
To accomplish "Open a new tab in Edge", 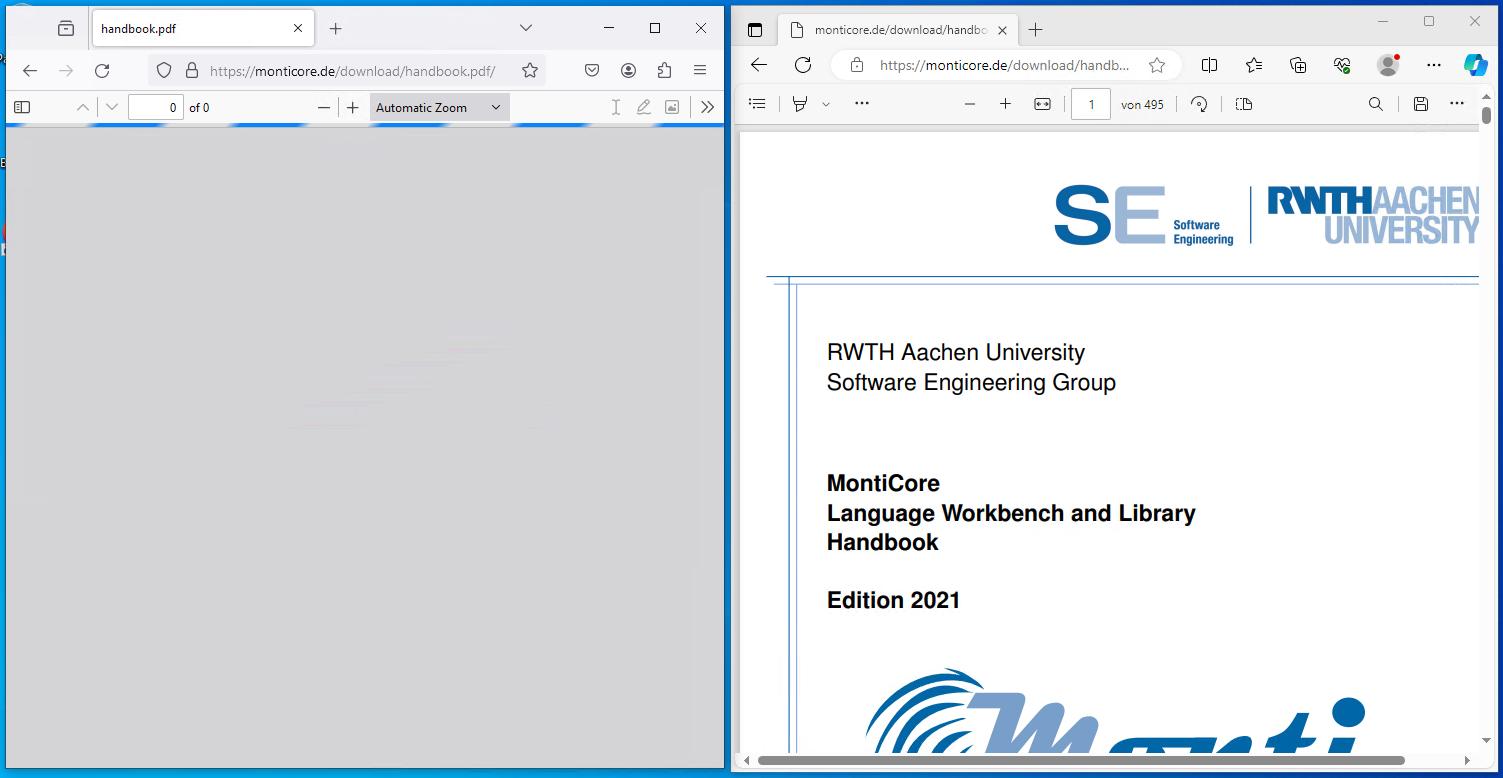I will point(1035,30).
